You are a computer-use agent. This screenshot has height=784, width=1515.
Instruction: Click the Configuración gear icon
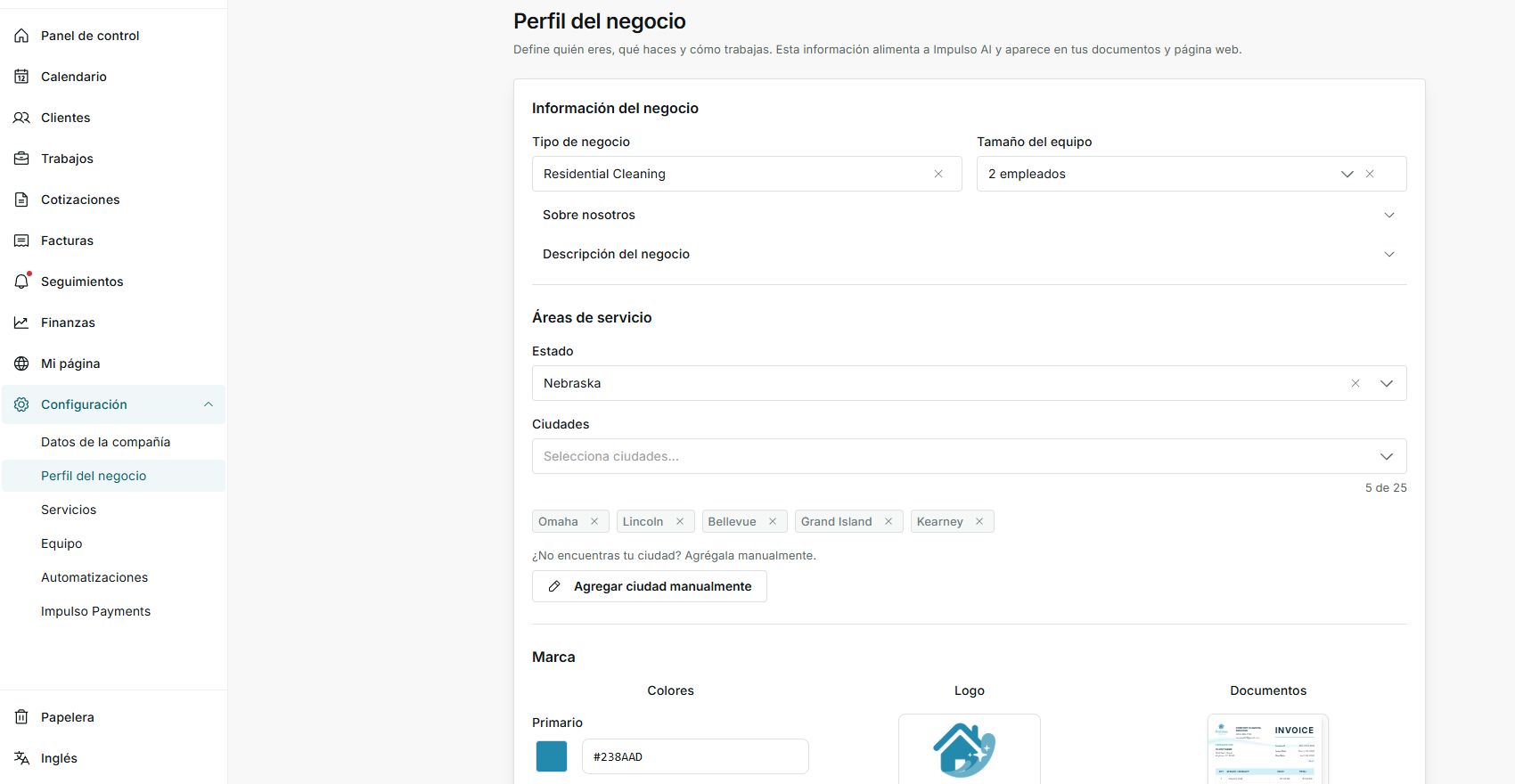pos(21,404)
